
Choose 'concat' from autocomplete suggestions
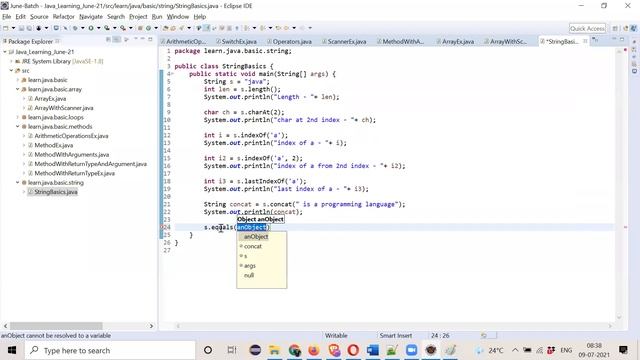253,247
